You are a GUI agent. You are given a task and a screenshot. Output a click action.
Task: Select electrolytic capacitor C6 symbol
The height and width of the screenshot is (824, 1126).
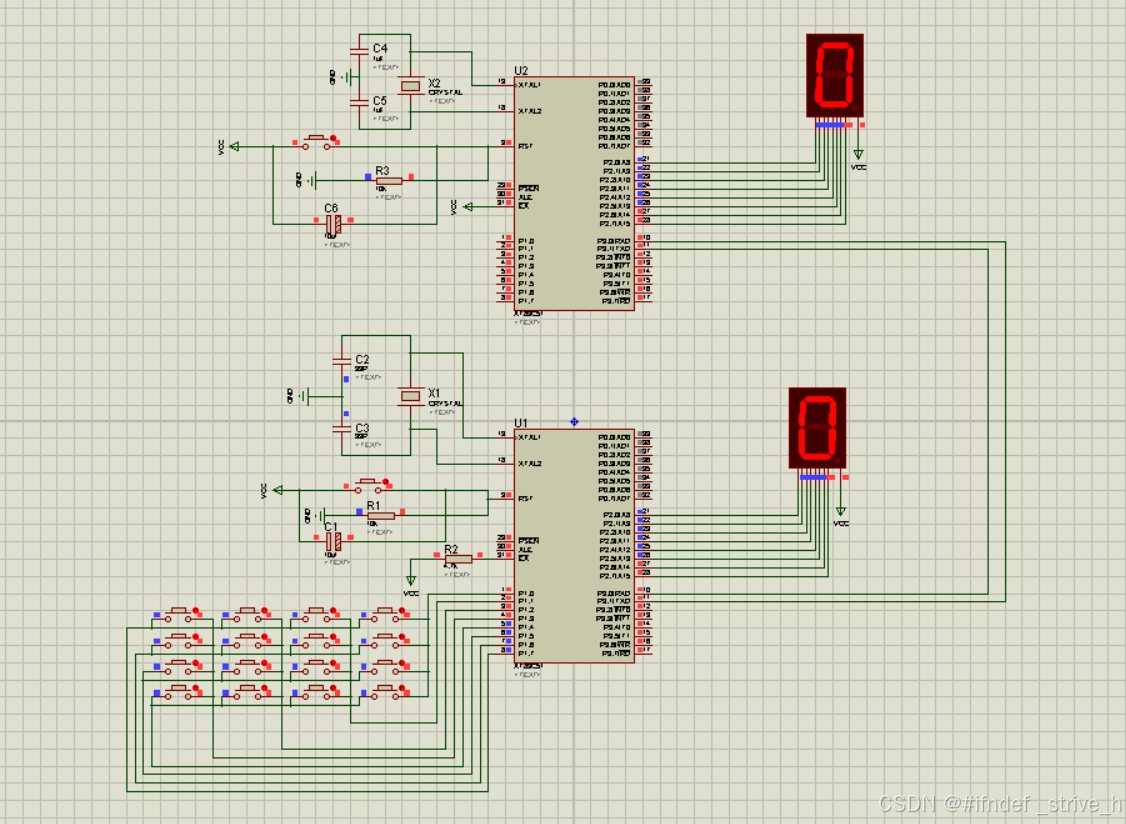pyautogui.click(x=333, y=223)
